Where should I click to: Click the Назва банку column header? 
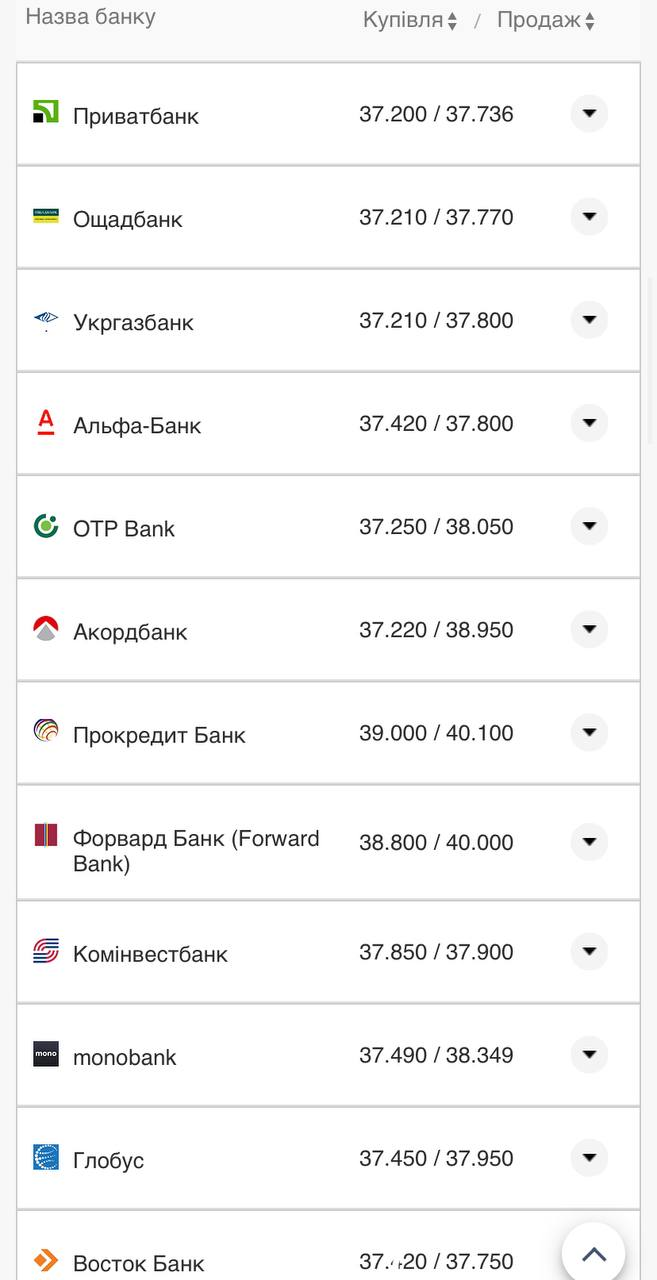click(x=90, y=17)
